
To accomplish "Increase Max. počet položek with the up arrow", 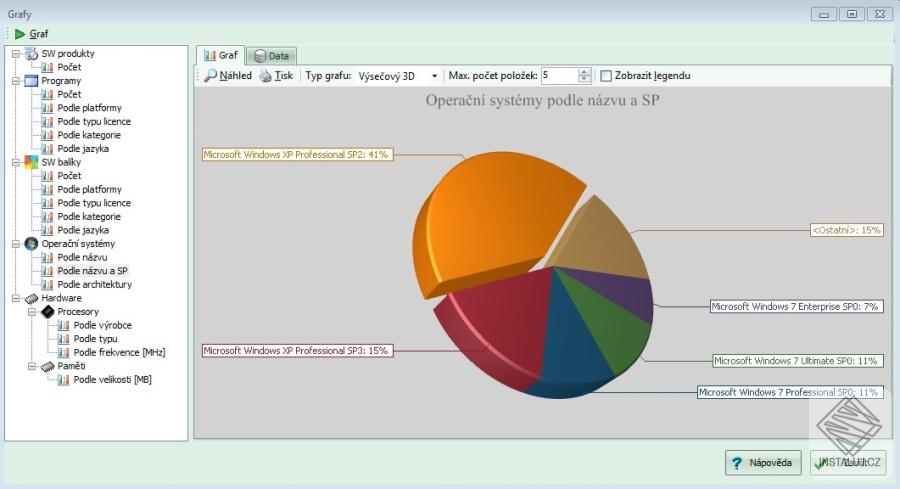I will click(x=584, y=72).
